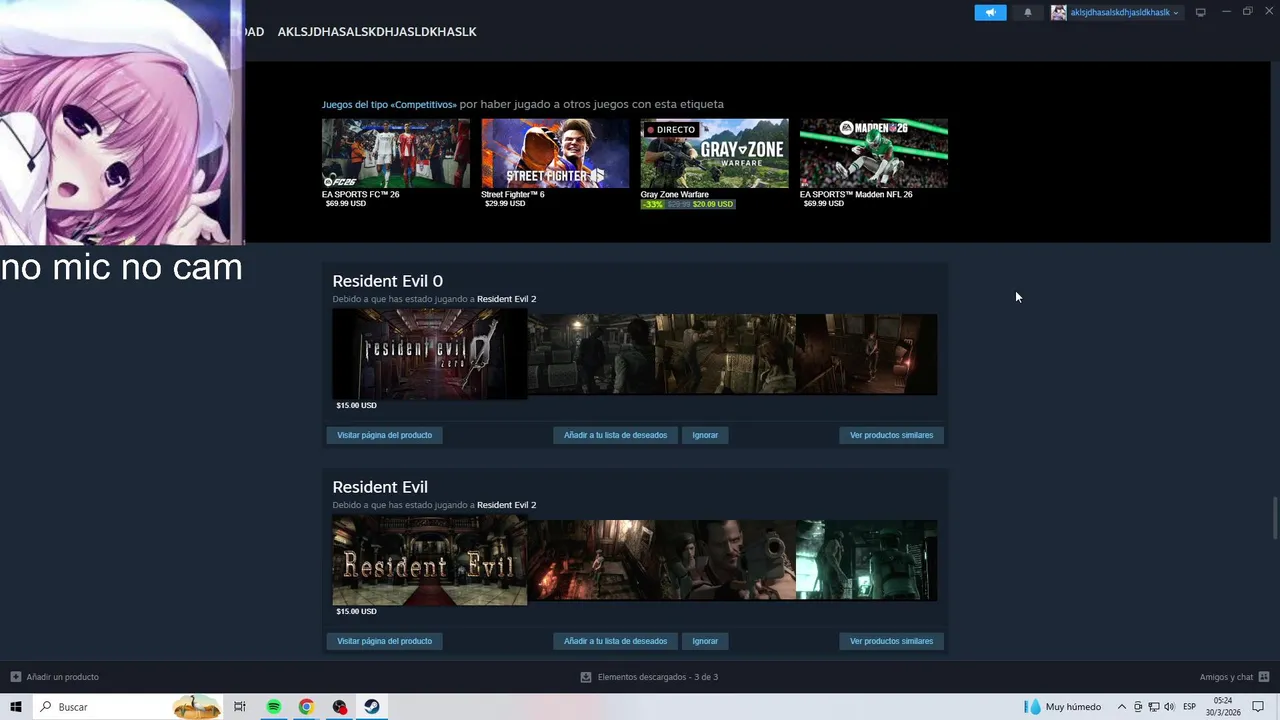Open downloads icon in the bottom bar

[x=586, y=677]
